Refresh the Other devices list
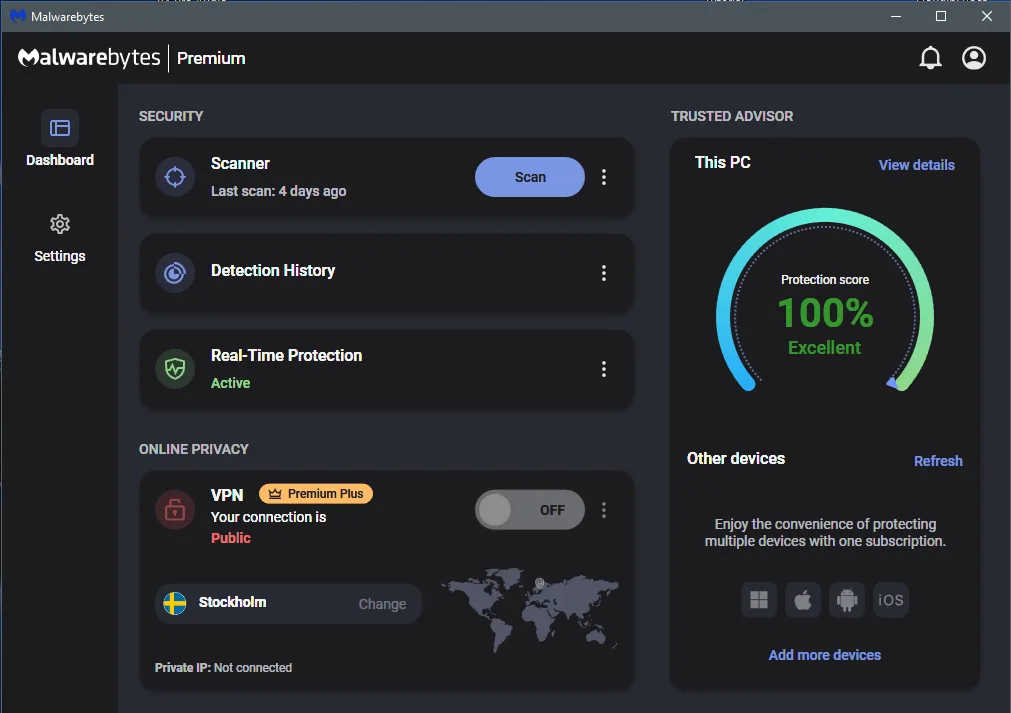The image size is (1011, 713). [938, 461]
